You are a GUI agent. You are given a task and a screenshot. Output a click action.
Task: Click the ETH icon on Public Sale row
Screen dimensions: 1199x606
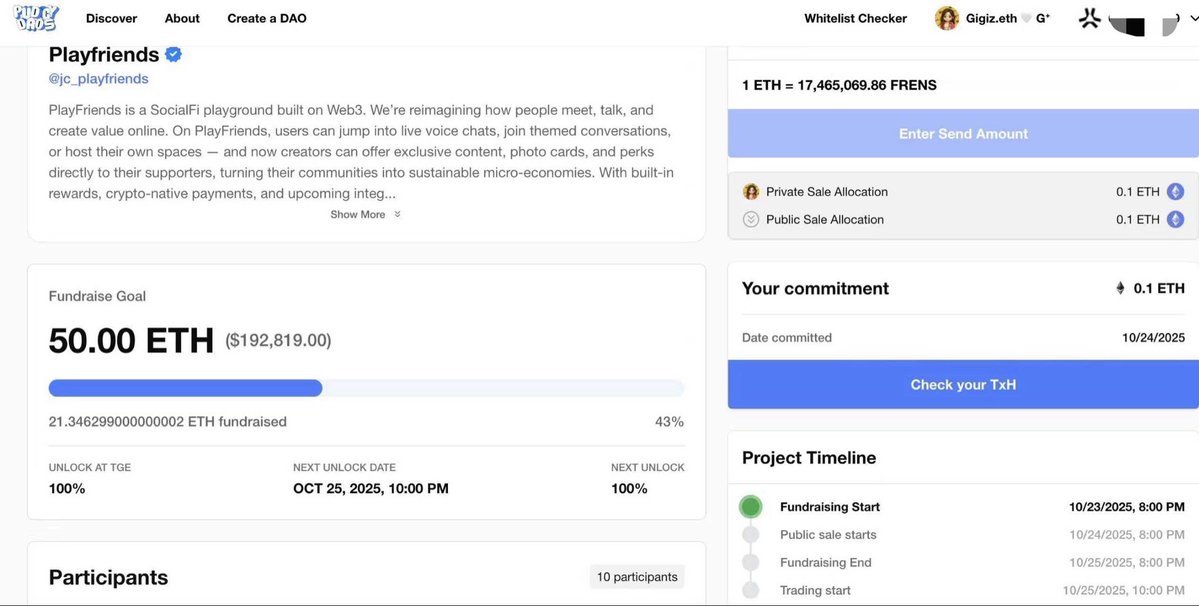click(x=1176, y=220)
